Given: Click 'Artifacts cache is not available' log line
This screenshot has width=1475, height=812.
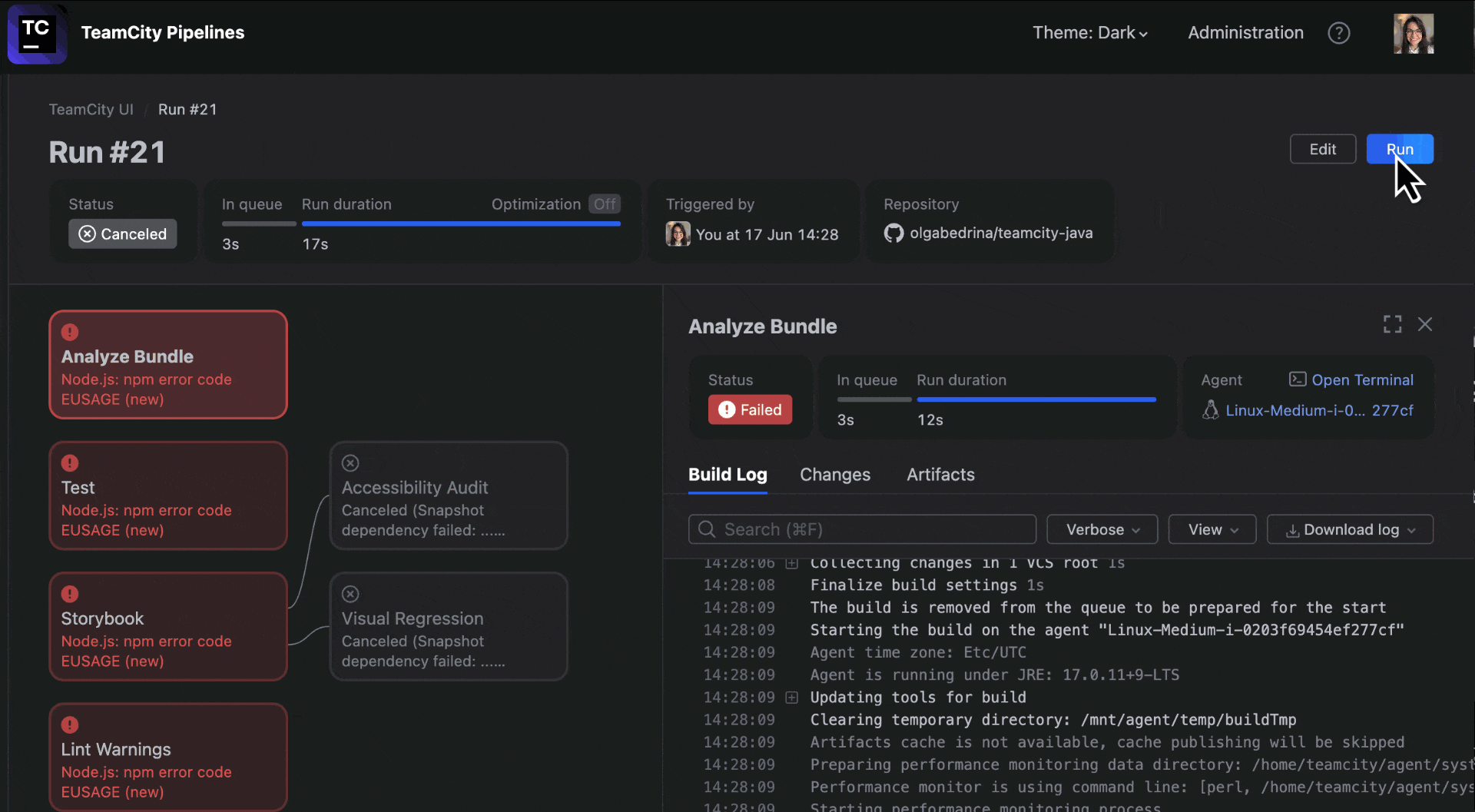Looking at the screenshot, I should (x=1107, y=742).
